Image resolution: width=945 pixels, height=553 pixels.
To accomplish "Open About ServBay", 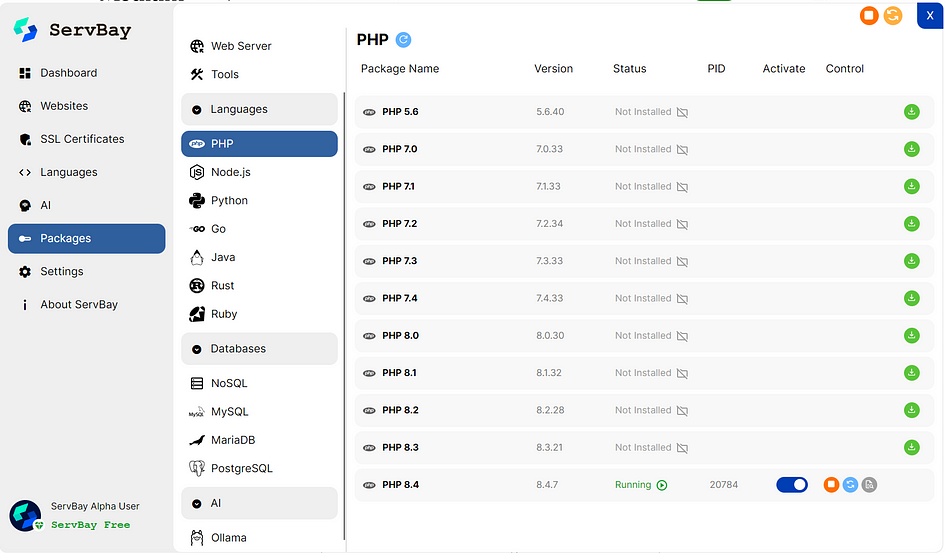I will click(x=86, y=305).
